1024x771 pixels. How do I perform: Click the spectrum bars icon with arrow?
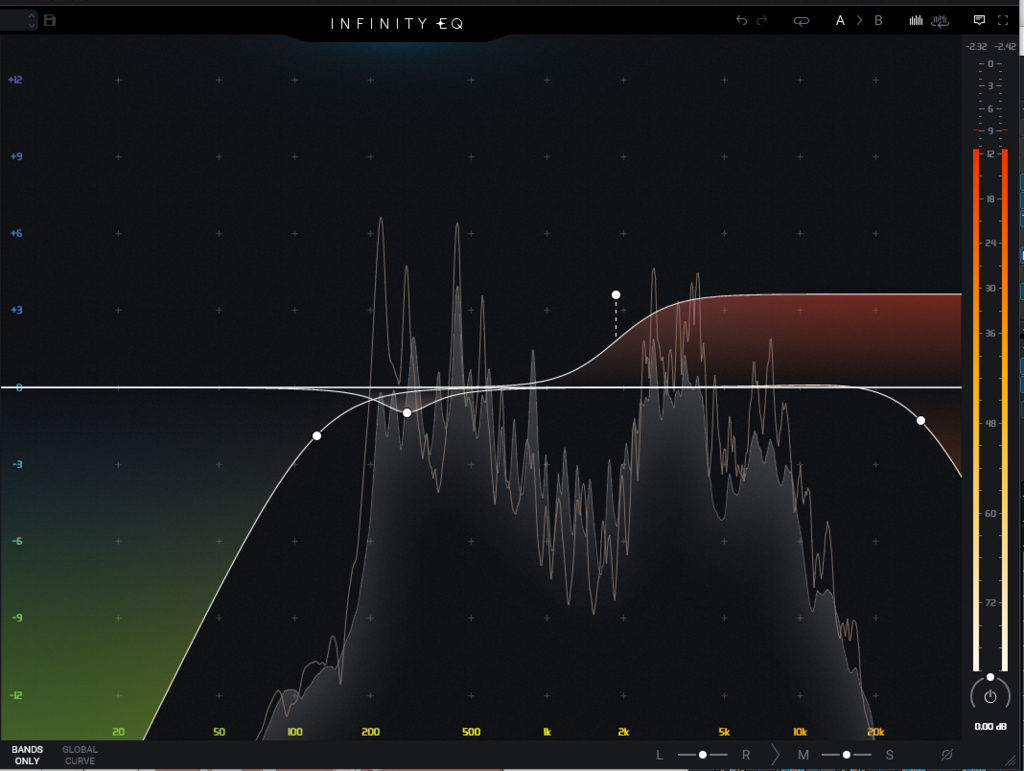pos(940,21)
